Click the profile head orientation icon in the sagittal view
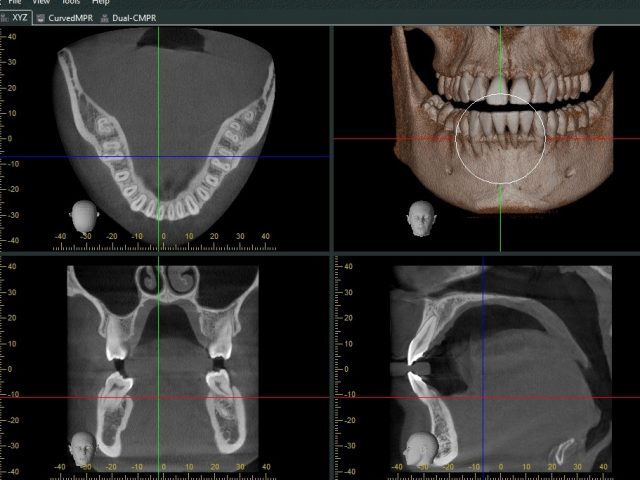This screenshot has height=480, width=640. pos(420,449)
